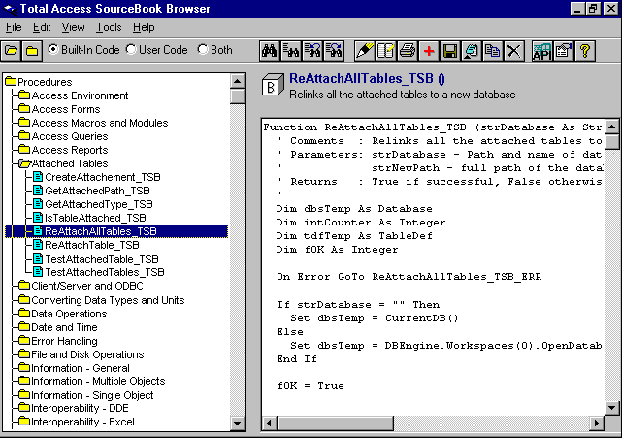This screenshot has width=622, height=438.
Task: Select the User Code radio button
Action: point(131,49)
